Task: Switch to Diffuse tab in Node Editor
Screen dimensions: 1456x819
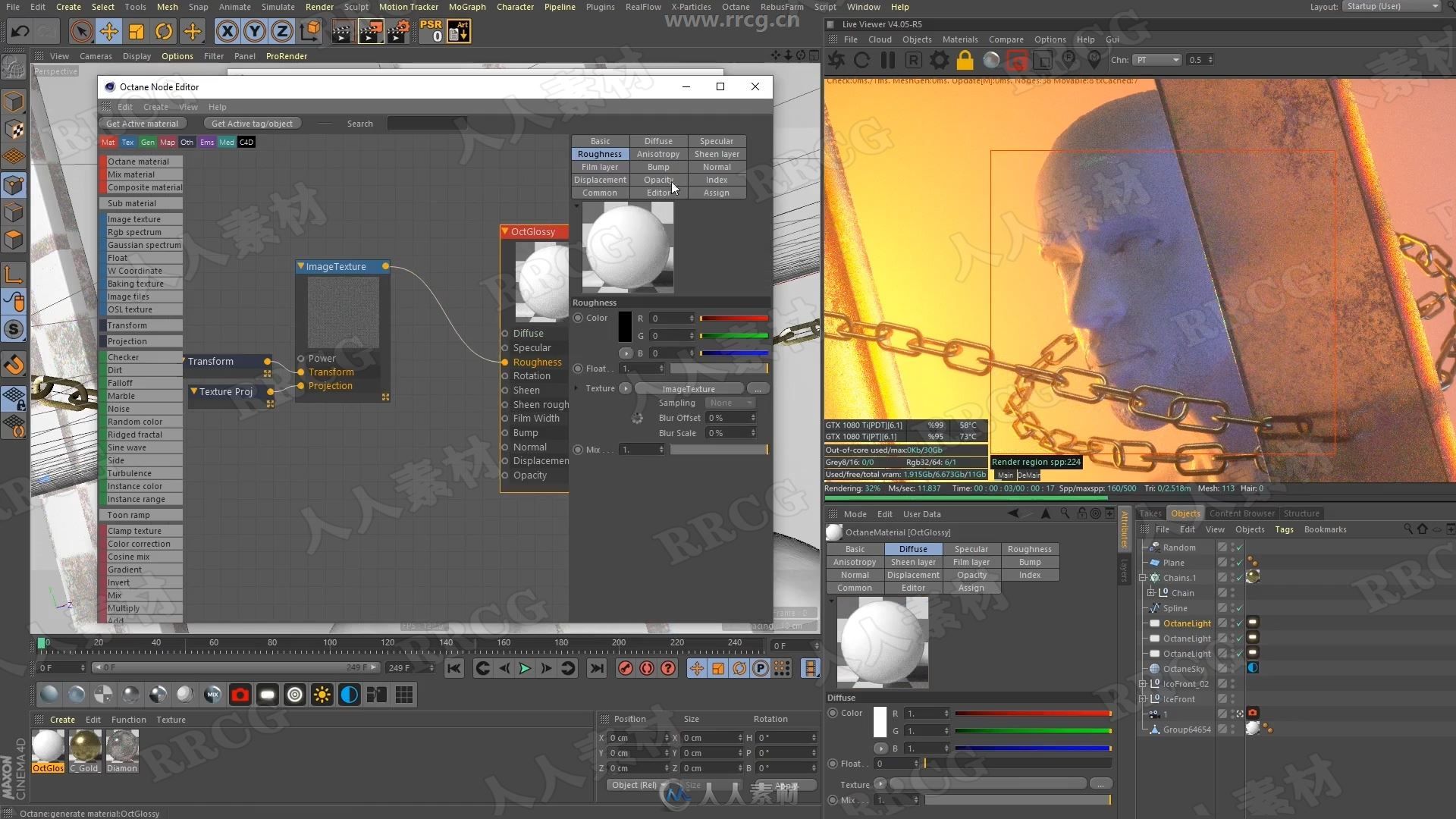Action: [x=658, y=141]
